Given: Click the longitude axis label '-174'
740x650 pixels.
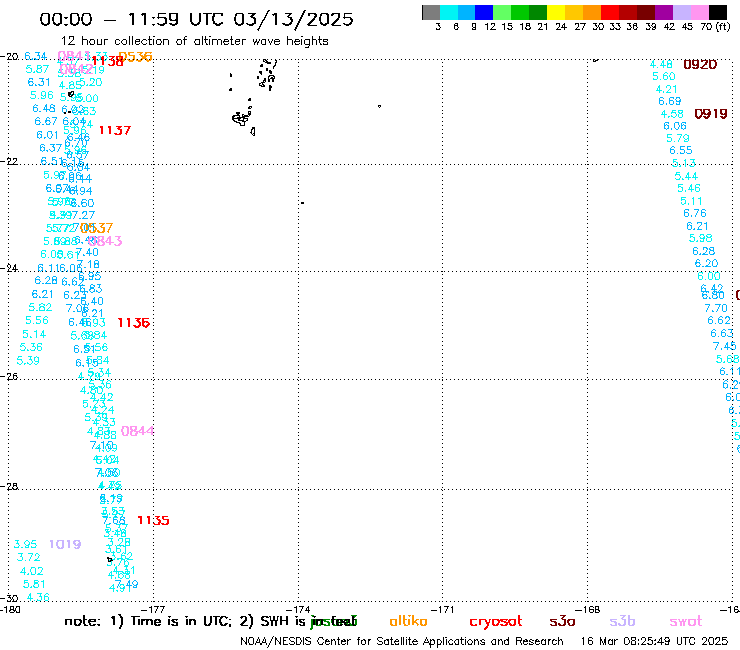Looking at the screenshot, I should click(298, 609).
